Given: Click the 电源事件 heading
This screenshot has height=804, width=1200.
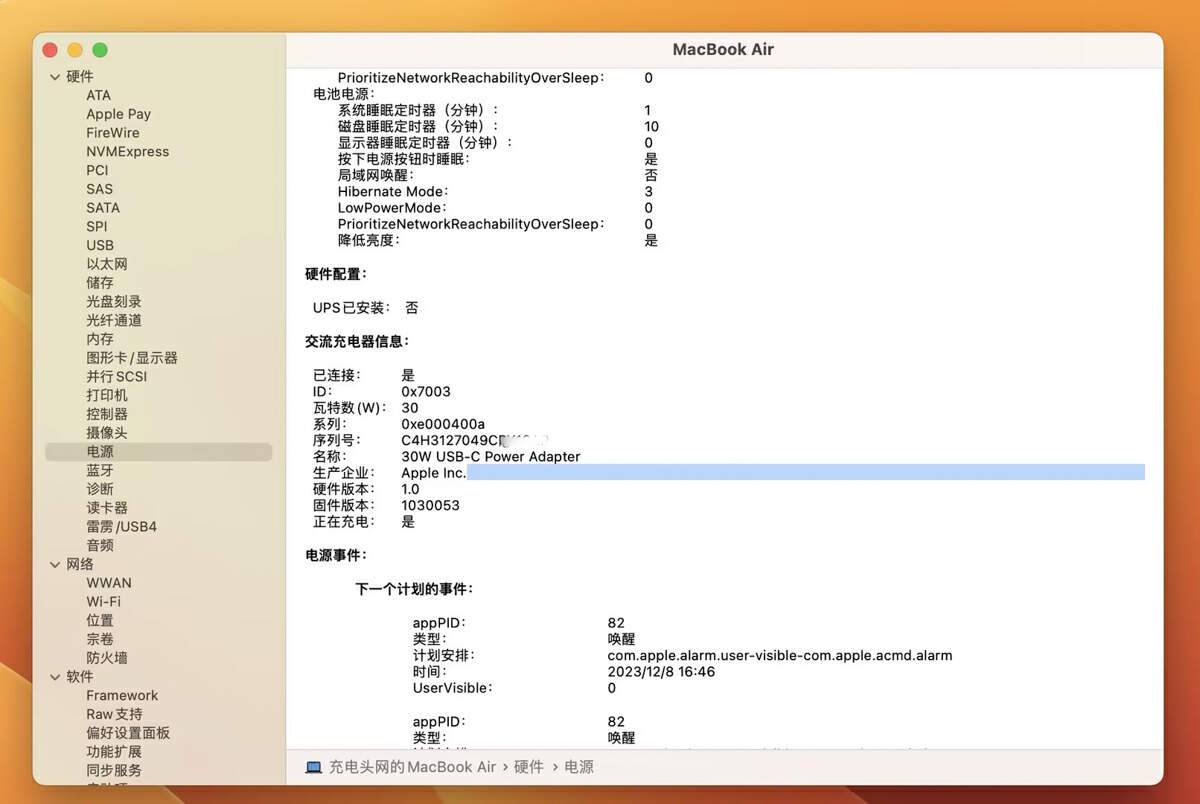Looking at the screenshot, I should pyautogui.click(x=336, y=554).
